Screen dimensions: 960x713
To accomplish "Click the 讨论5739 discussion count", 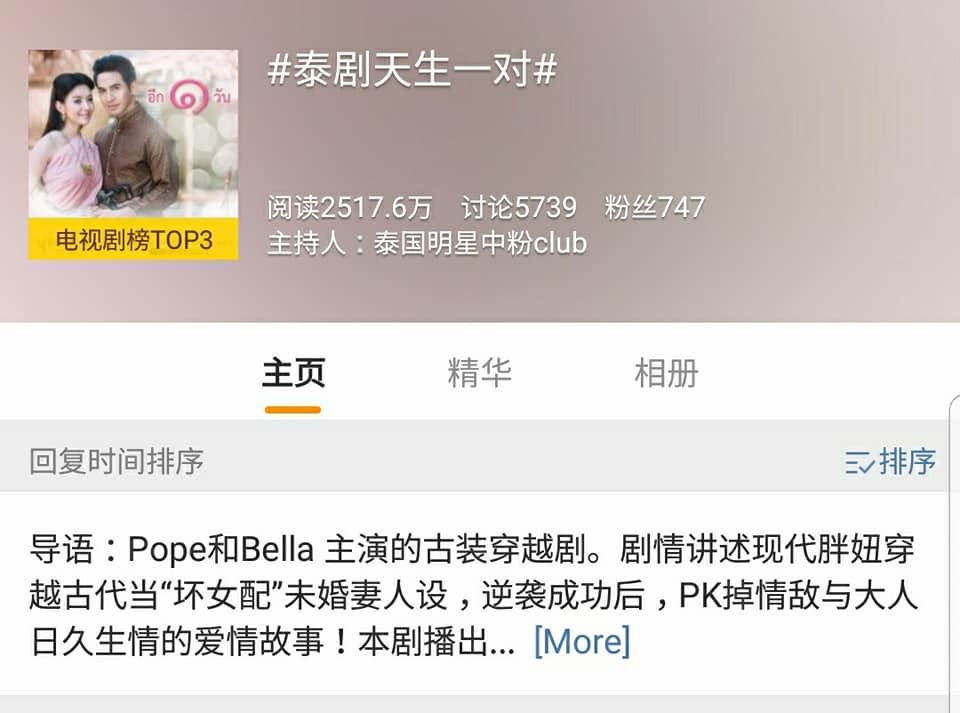I will pyautogui.click(x=519, y=207).
